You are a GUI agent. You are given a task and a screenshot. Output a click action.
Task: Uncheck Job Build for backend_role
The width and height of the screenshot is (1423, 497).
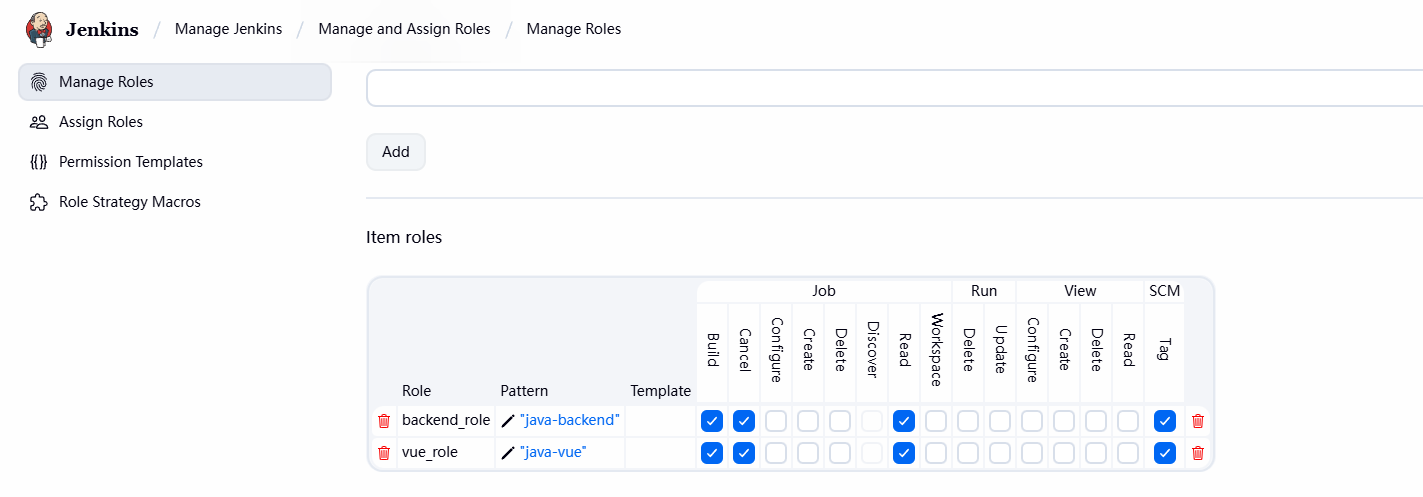(712, 421)
